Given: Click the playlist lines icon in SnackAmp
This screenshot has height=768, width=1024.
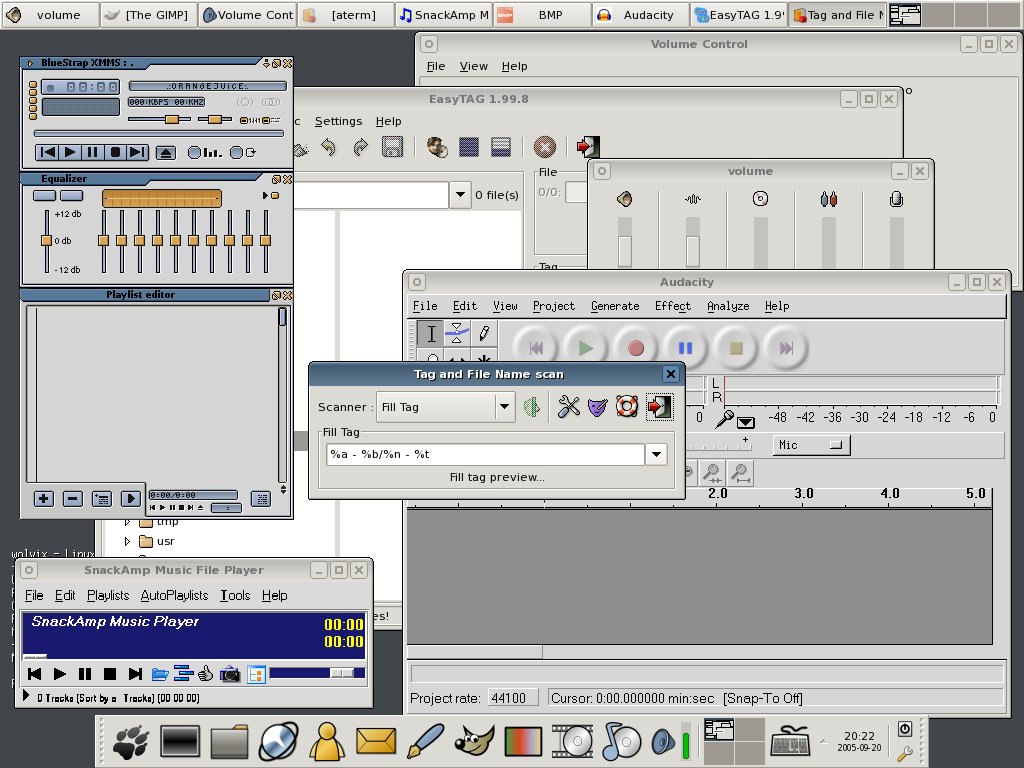Looking at the screenshot, I should [183, 673].
